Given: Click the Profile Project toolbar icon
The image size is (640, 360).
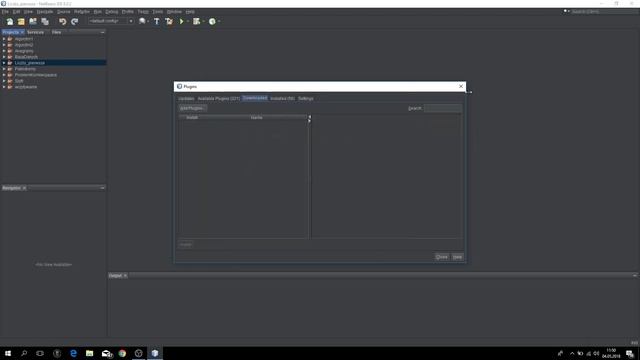Looking at the screenshot, I should coord(212,21).
